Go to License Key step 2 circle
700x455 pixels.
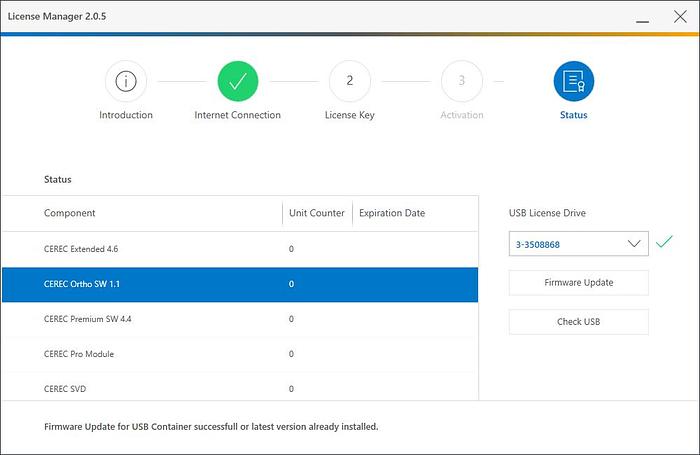pos(349,82)
